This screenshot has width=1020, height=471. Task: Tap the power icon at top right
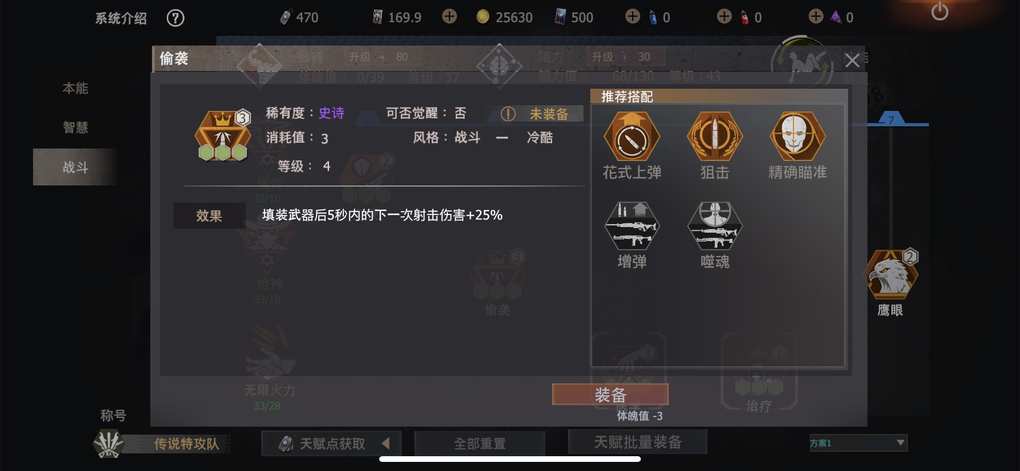pyautogui.click(x=939, y=12)
